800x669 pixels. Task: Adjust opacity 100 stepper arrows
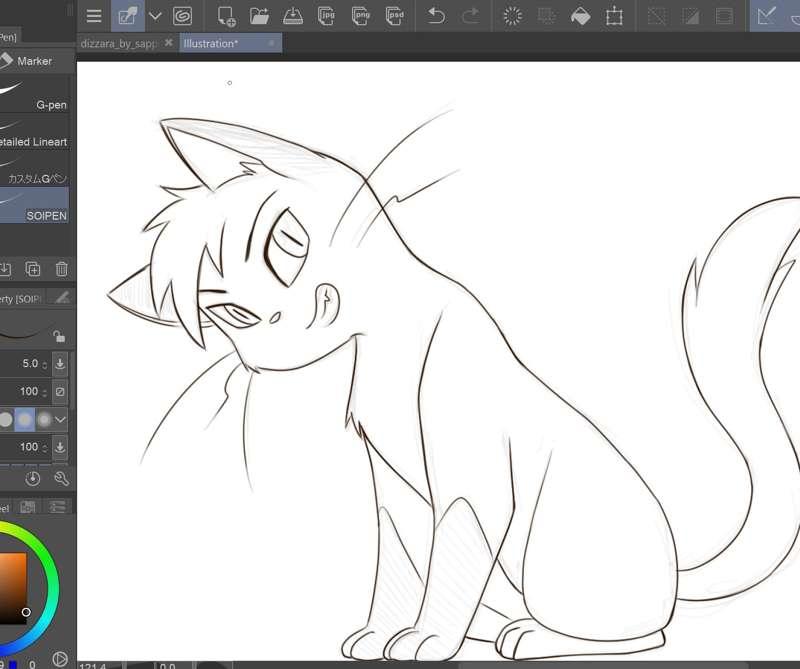(x=45, y=392)
